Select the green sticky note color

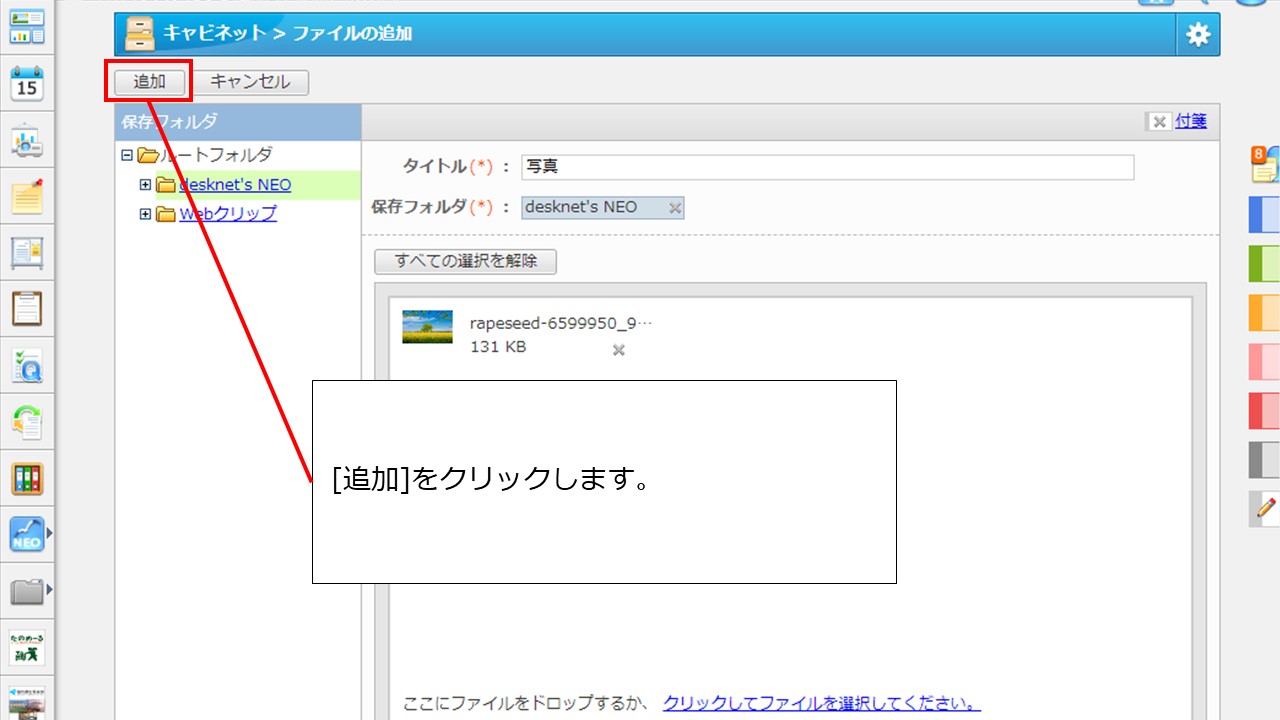[x=1264, y=263]
